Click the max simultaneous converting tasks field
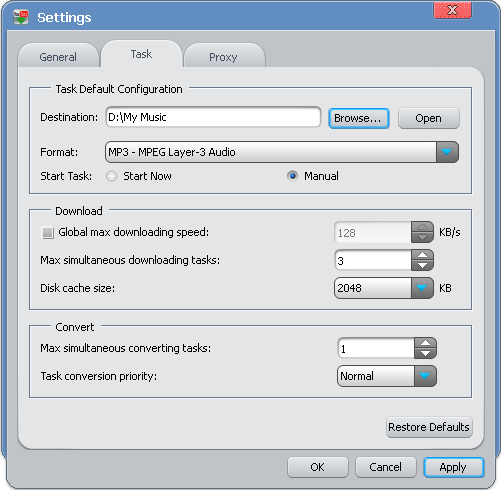The width and height of the screenshot is (501, 490). click(x=376, y=348)
